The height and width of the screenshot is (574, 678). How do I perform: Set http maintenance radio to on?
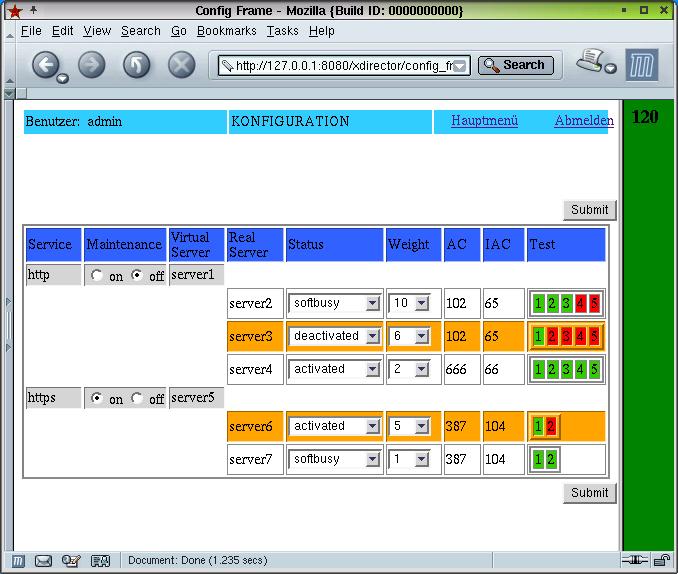coord(96,275)
